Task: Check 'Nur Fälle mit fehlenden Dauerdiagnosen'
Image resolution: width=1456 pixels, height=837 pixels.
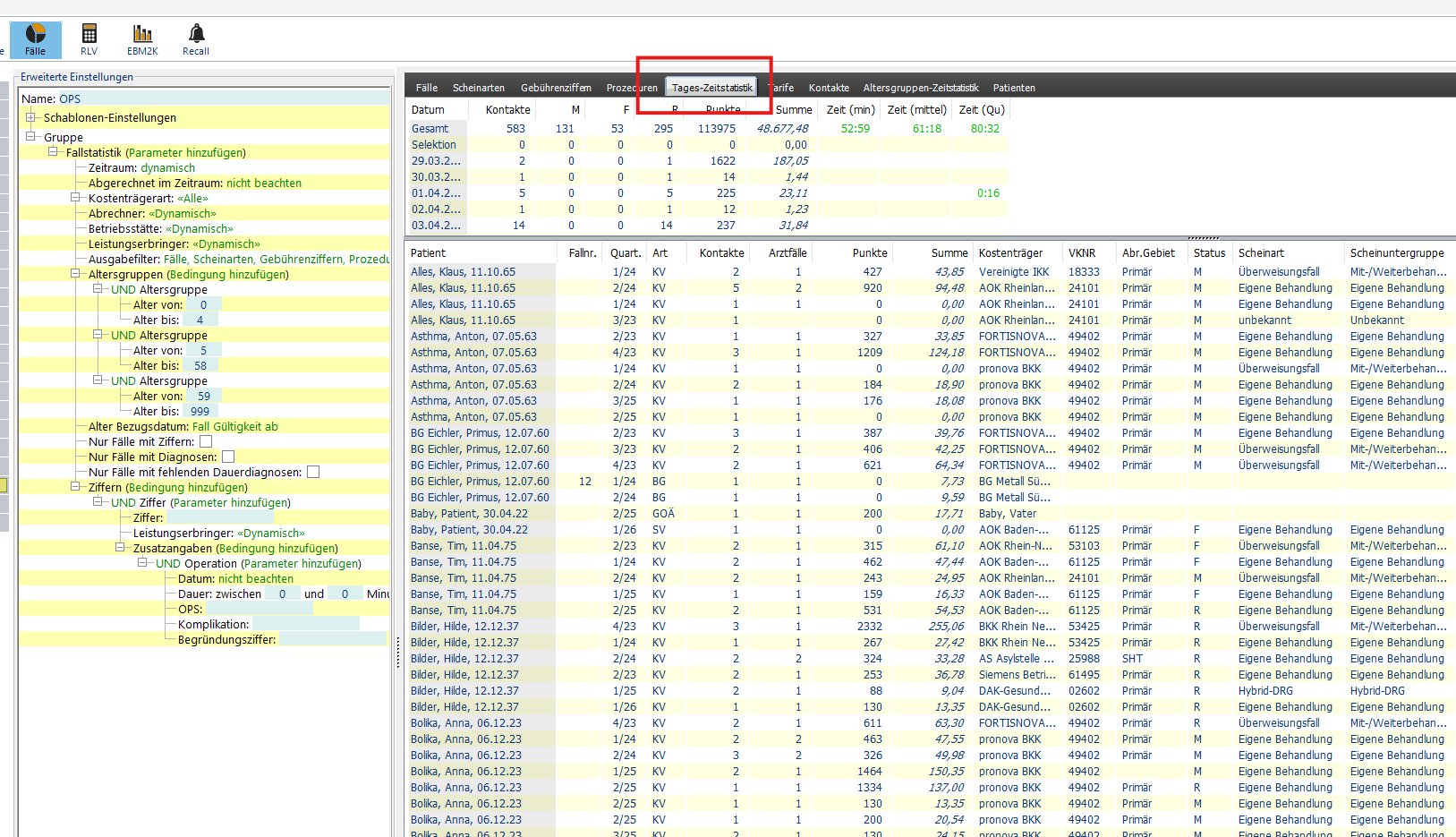Action: pos(313,473)
